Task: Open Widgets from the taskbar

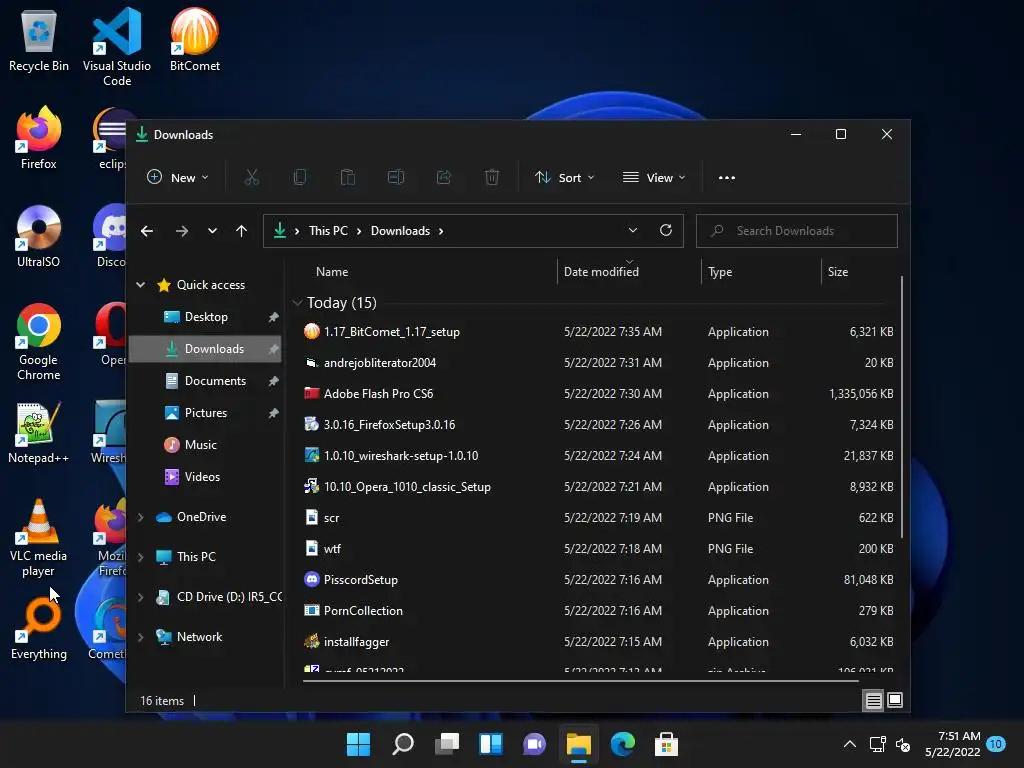Action: [x=490, y=744]
